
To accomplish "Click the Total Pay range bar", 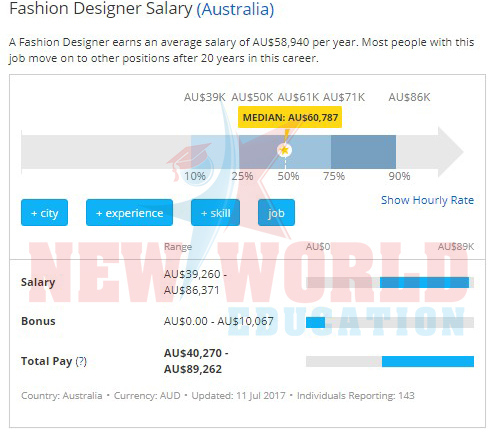I will [x=390, y=361].
